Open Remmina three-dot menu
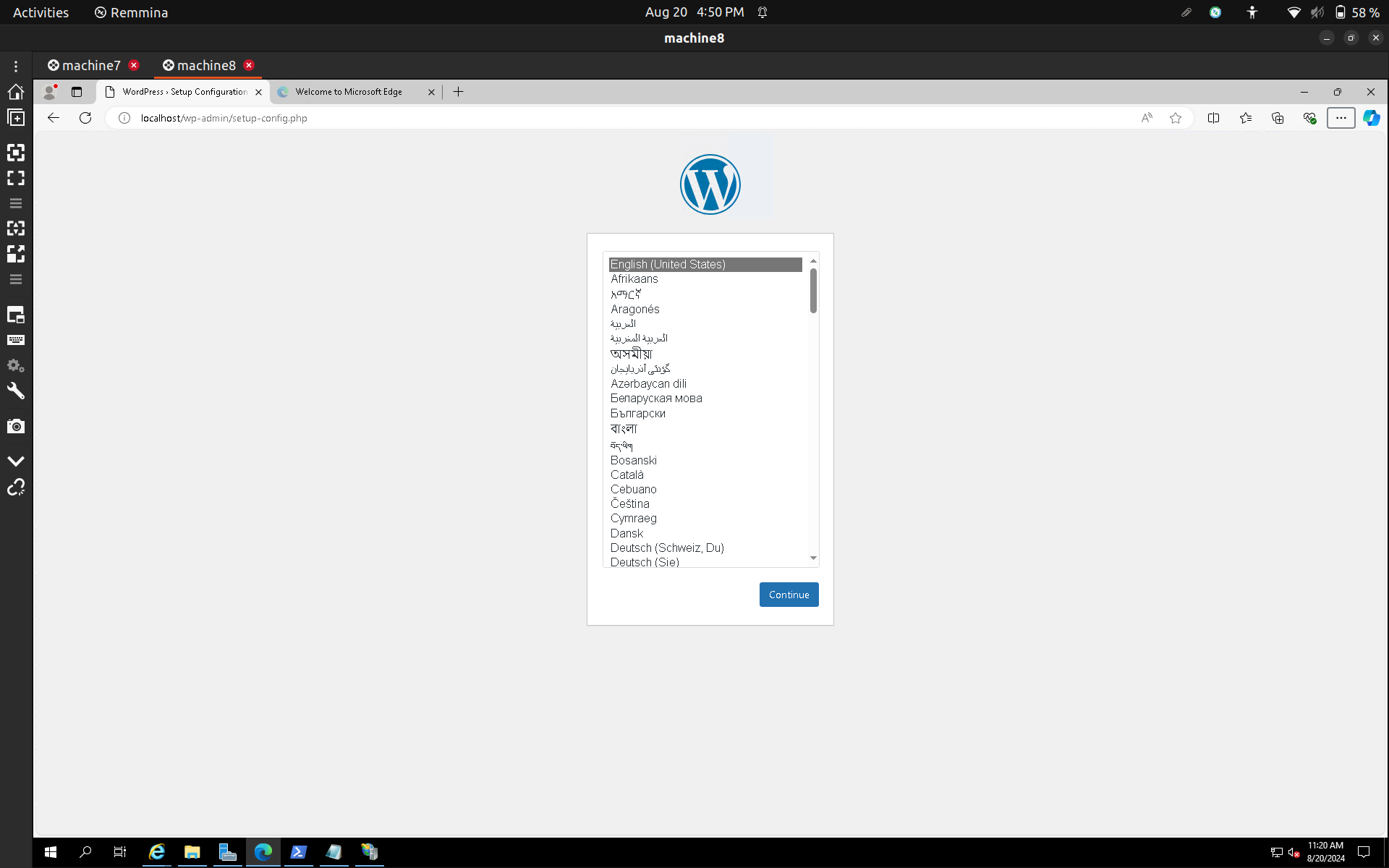 click(16, 66)
